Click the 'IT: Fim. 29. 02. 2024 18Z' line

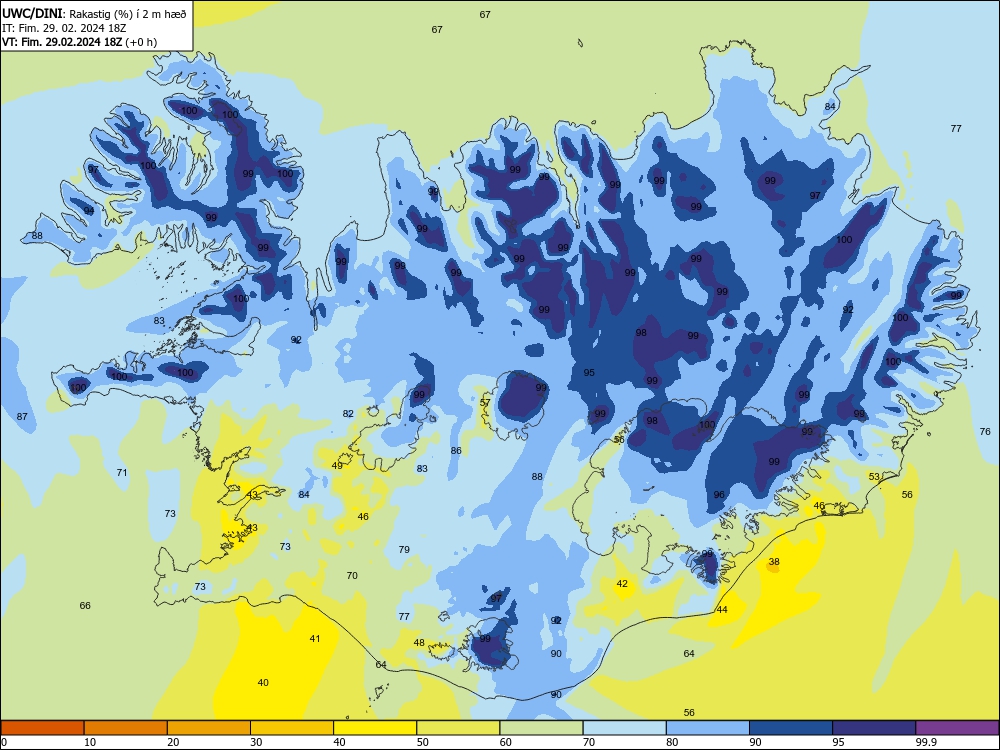tap(64, 28)
